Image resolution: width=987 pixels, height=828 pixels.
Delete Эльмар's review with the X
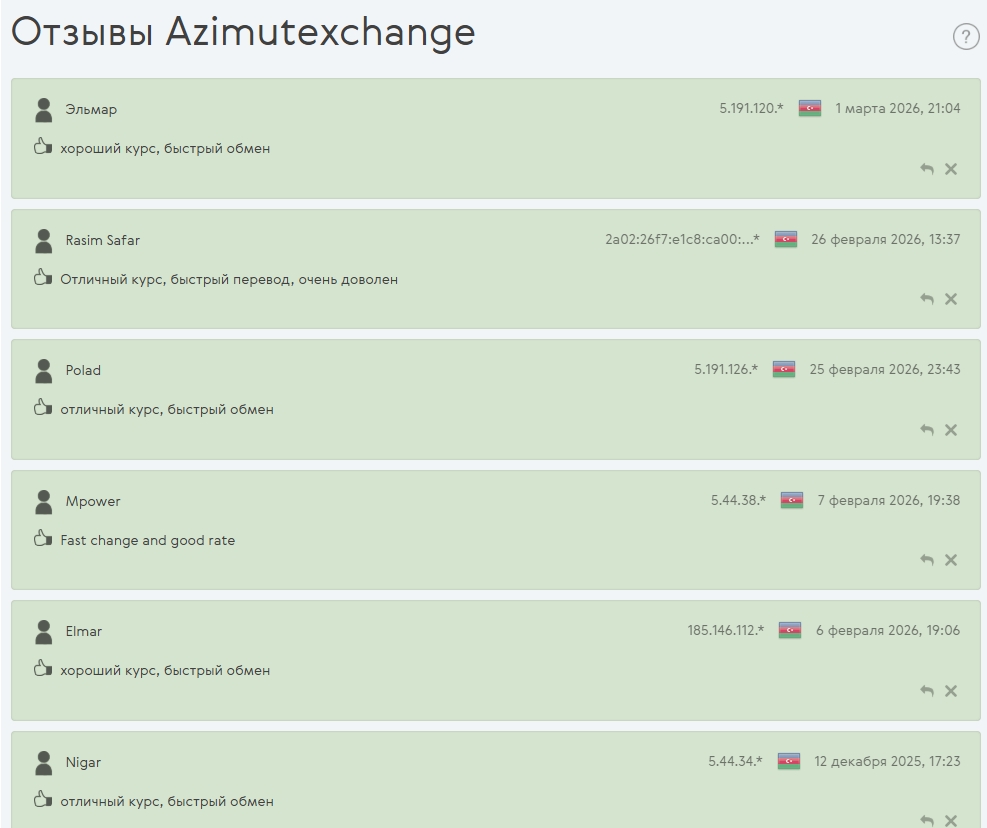pos(951,169)
